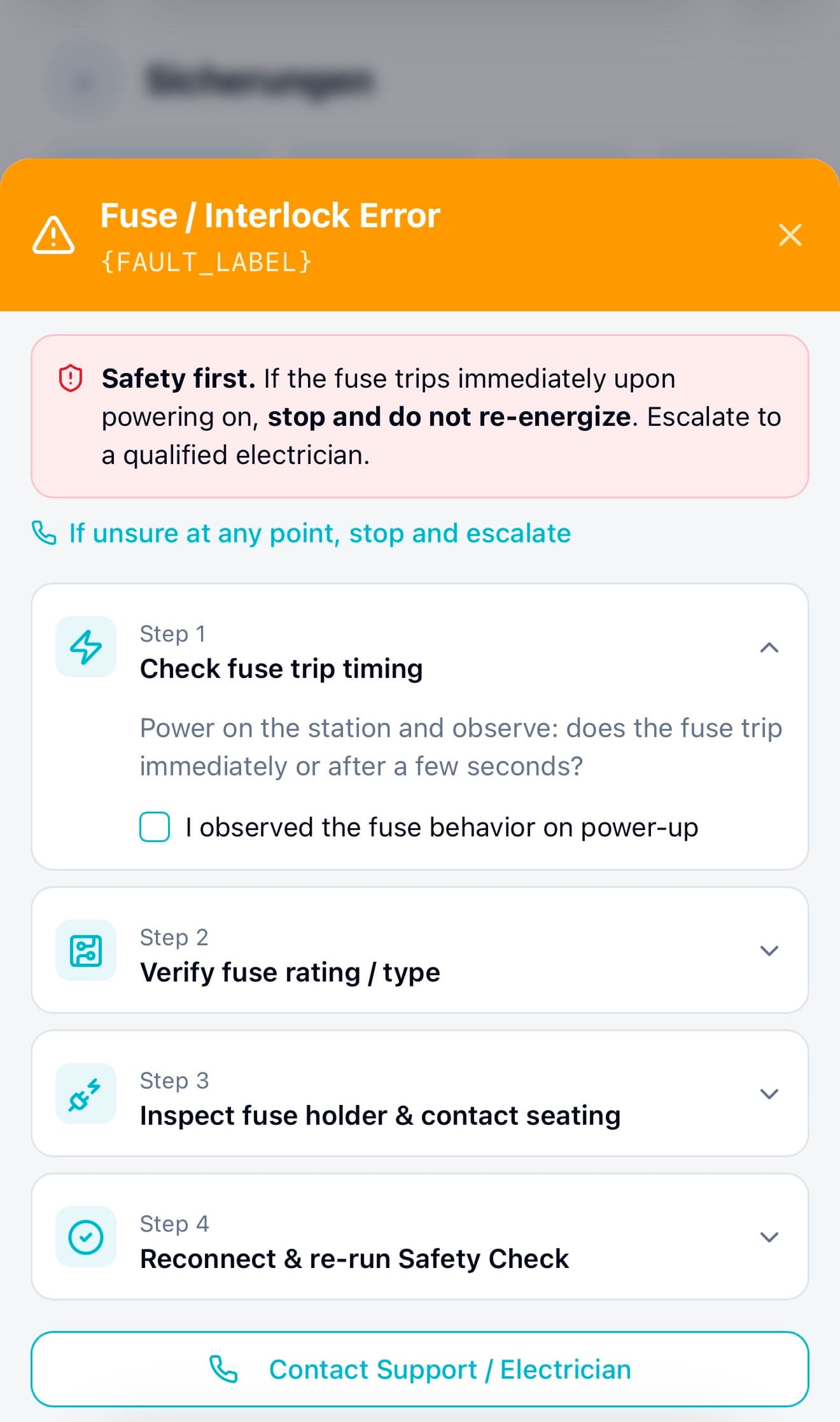
Task: Tap the blurred back button behind the sheet
Action: (x=84, y=81)
